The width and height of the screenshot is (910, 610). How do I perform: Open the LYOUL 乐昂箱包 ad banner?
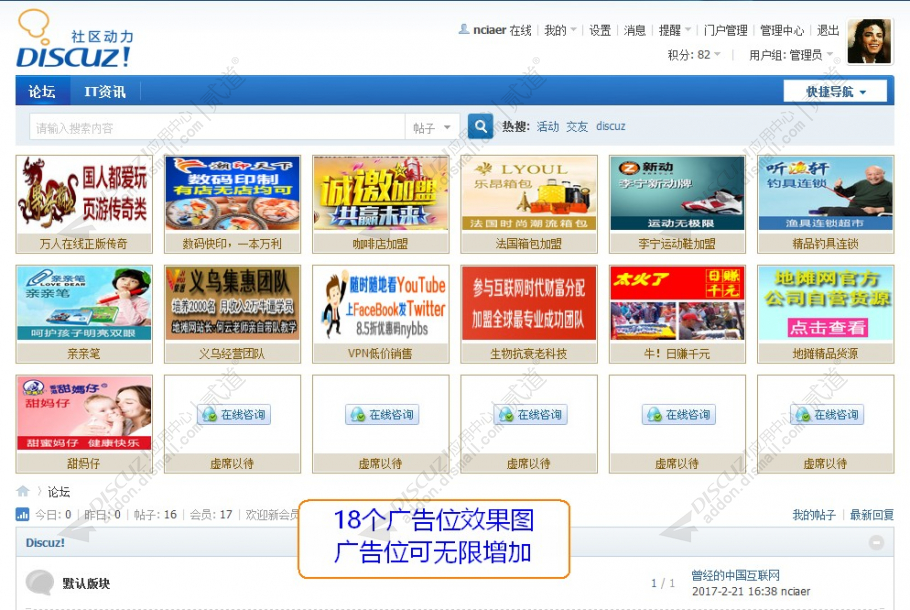[x=529, y=194]
